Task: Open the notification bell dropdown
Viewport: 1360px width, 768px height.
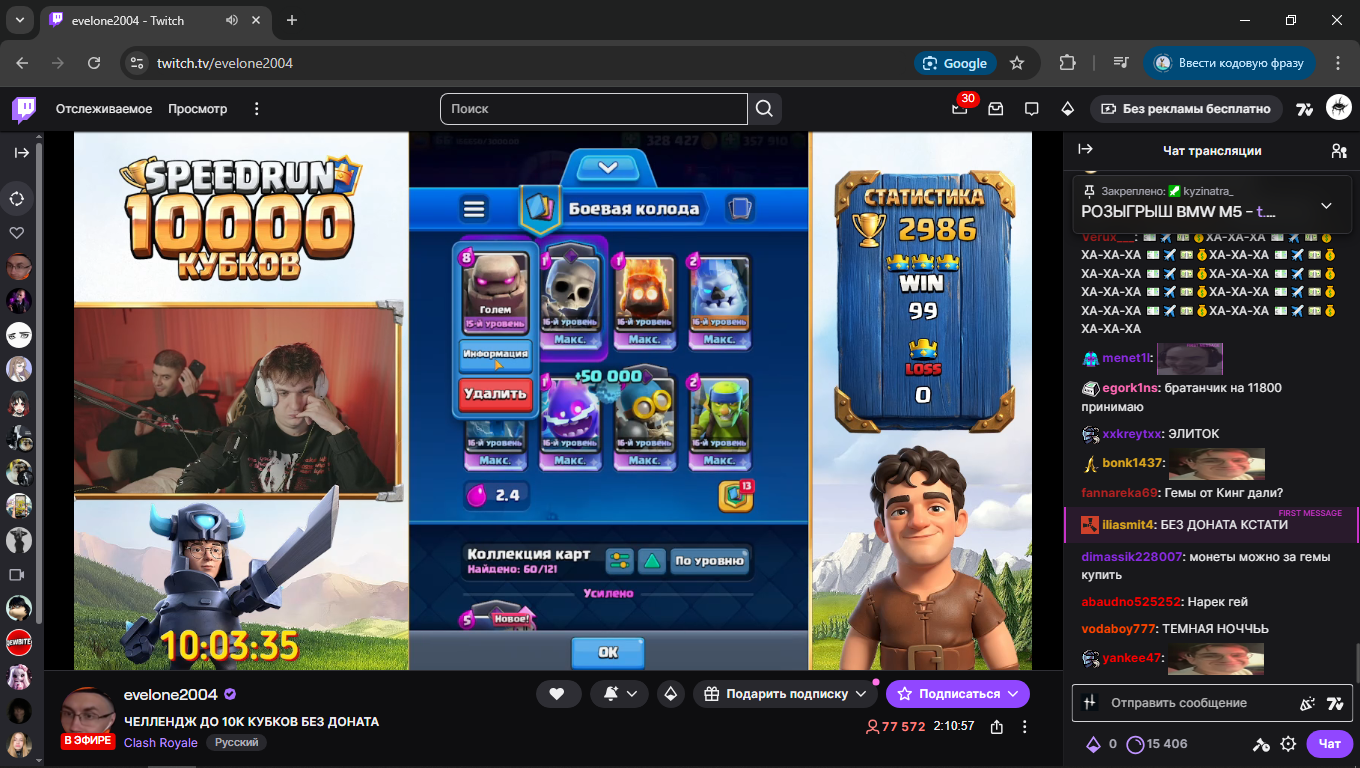Action: 620,694
